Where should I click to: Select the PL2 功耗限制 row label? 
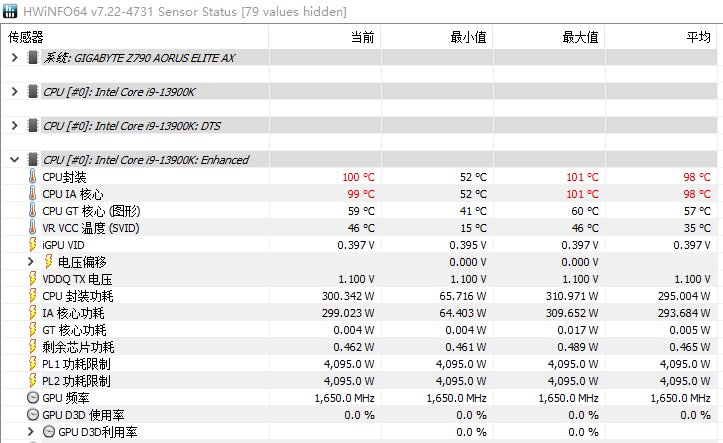coord(76,382)
